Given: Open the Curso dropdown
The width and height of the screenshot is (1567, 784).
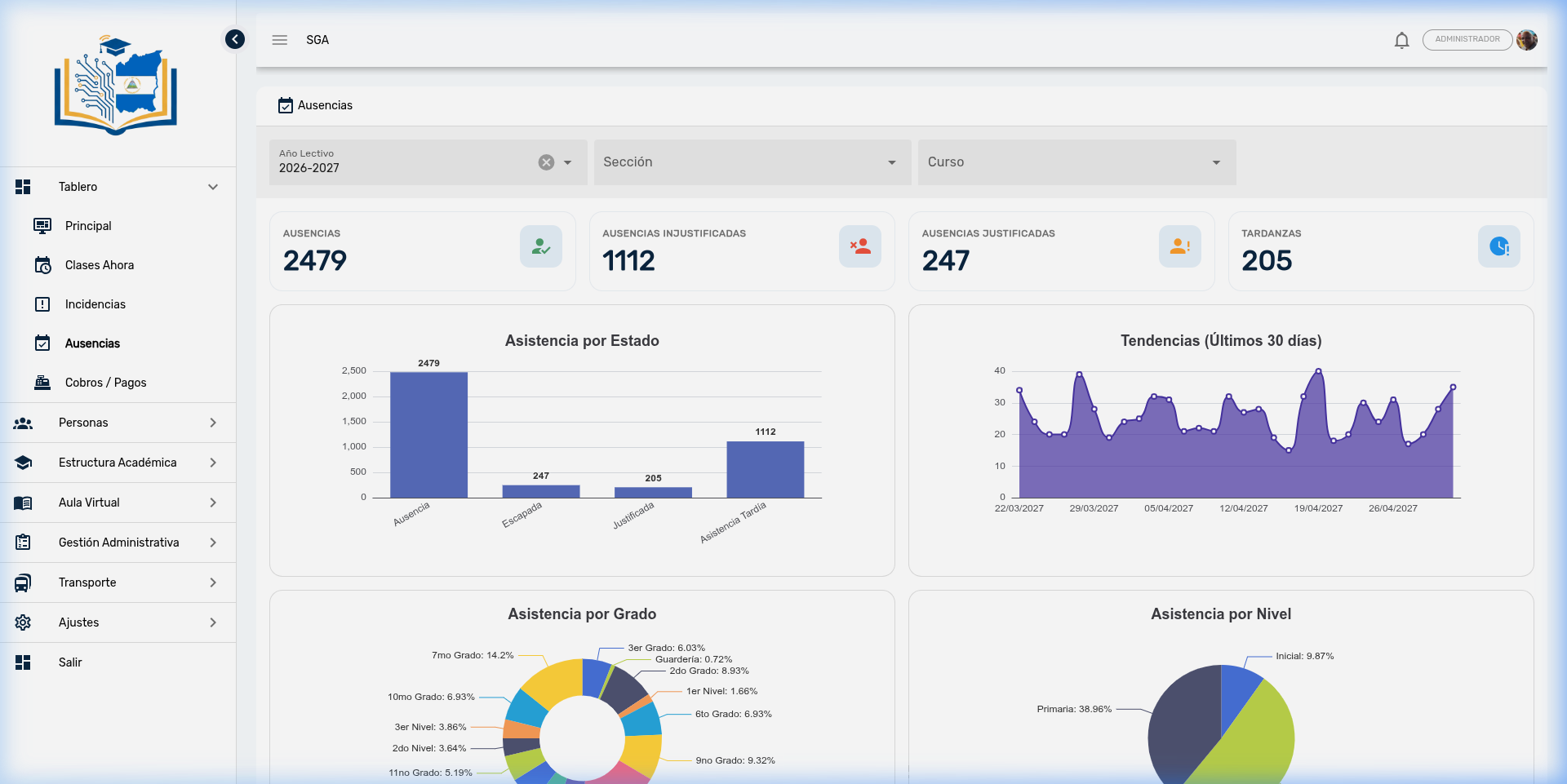Looking at the screenshot, I should tap(1076, 162).
